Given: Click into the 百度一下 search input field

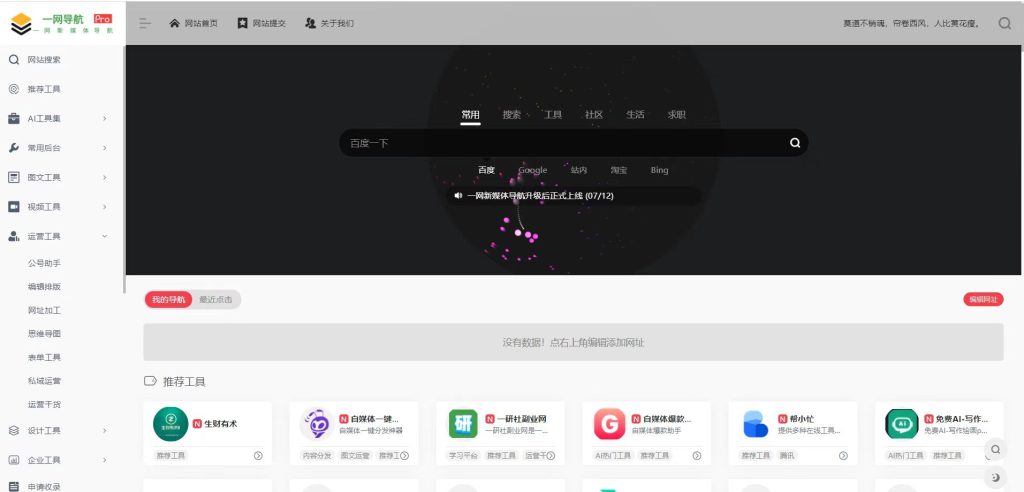Looking at the screenshot, I should [x=560, y=143].
